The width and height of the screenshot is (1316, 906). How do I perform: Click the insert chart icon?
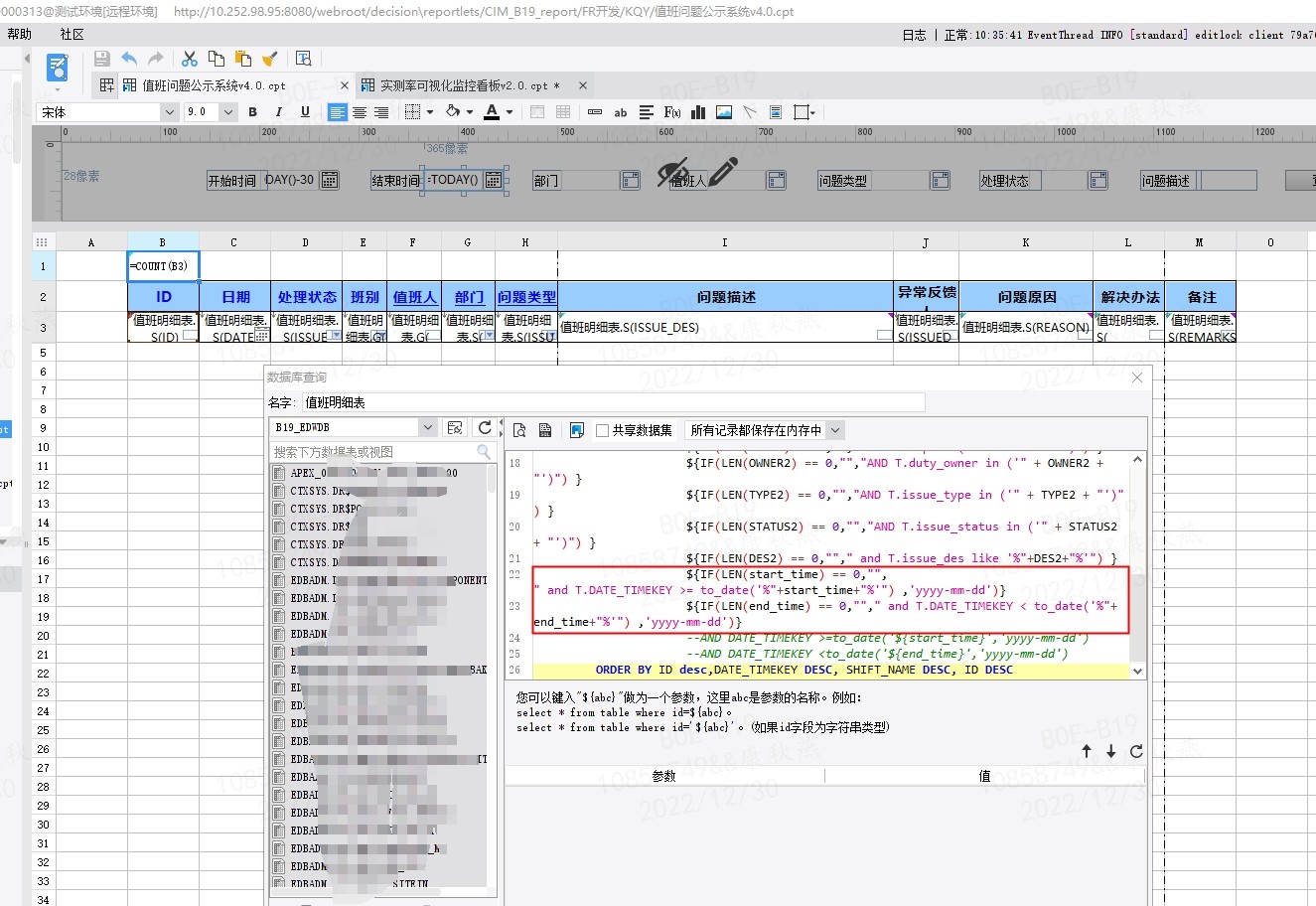pyautogui.click(x=698, y=112)
